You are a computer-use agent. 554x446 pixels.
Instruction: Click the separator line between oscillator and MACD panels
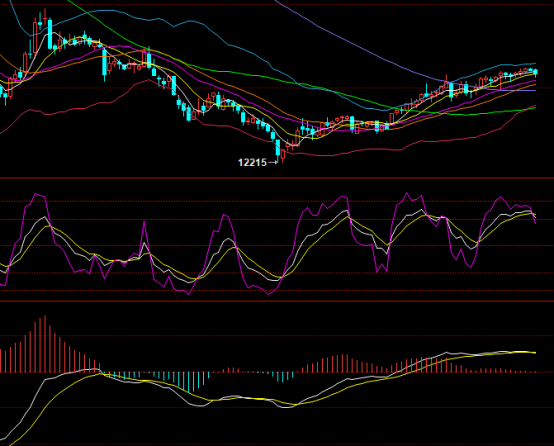click(277, 301)
